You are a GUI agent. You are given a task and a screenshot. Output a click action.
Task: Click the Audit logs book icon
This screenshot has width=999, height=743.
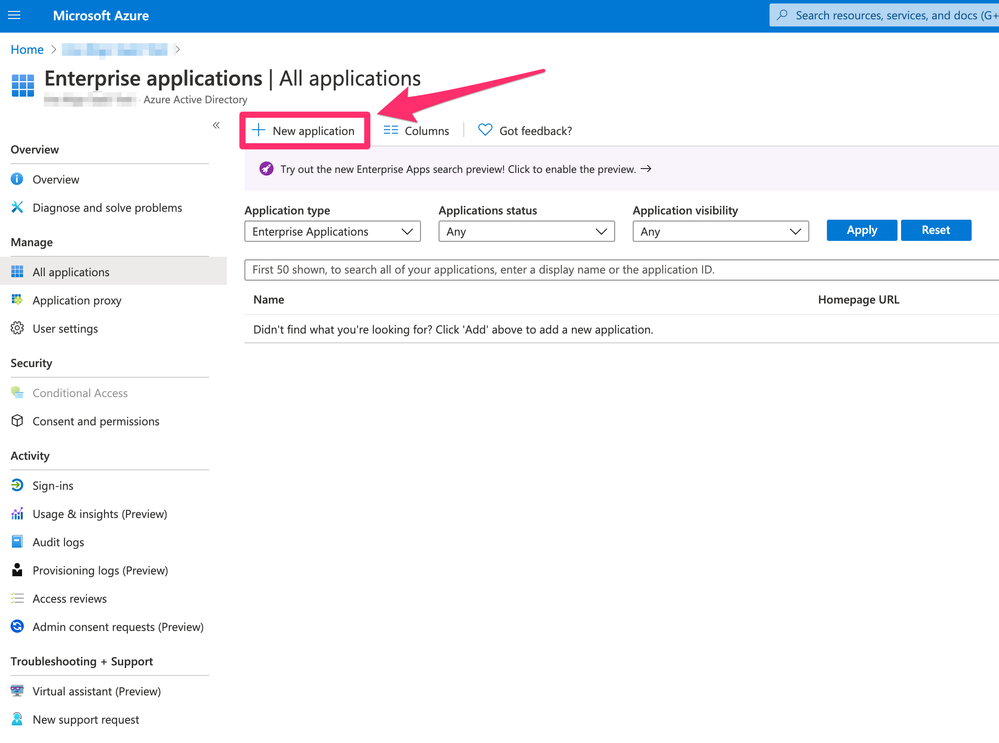click(x=17, y=542)
